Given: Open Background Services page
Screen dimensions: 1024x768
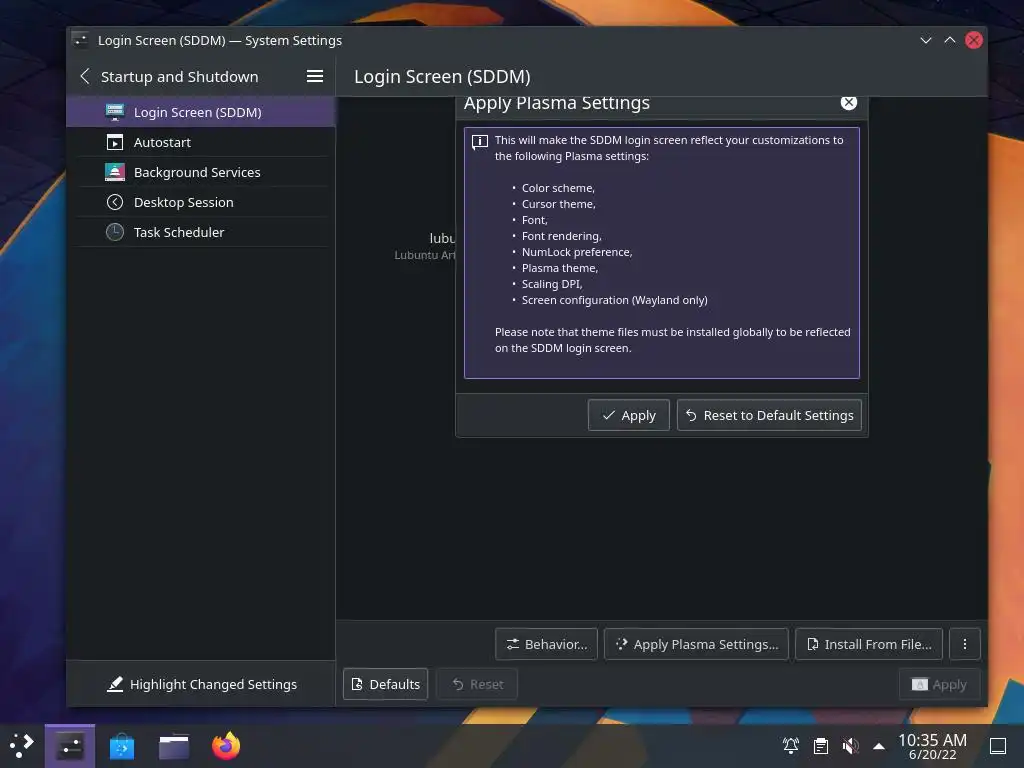Looking at the screenshot, I should (201, 172).
